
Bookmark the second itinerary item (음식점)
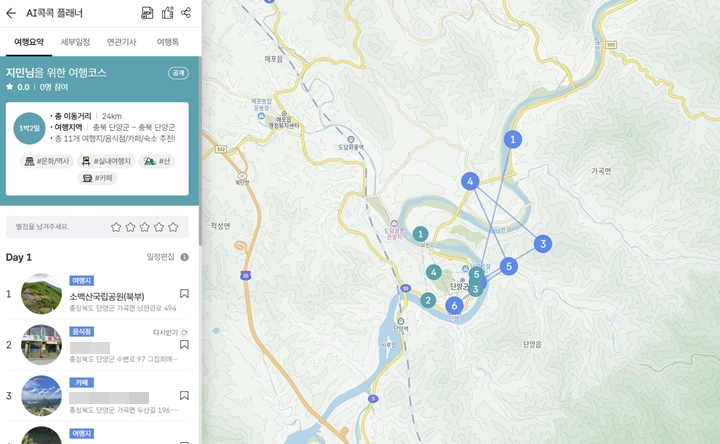[184, 345]
